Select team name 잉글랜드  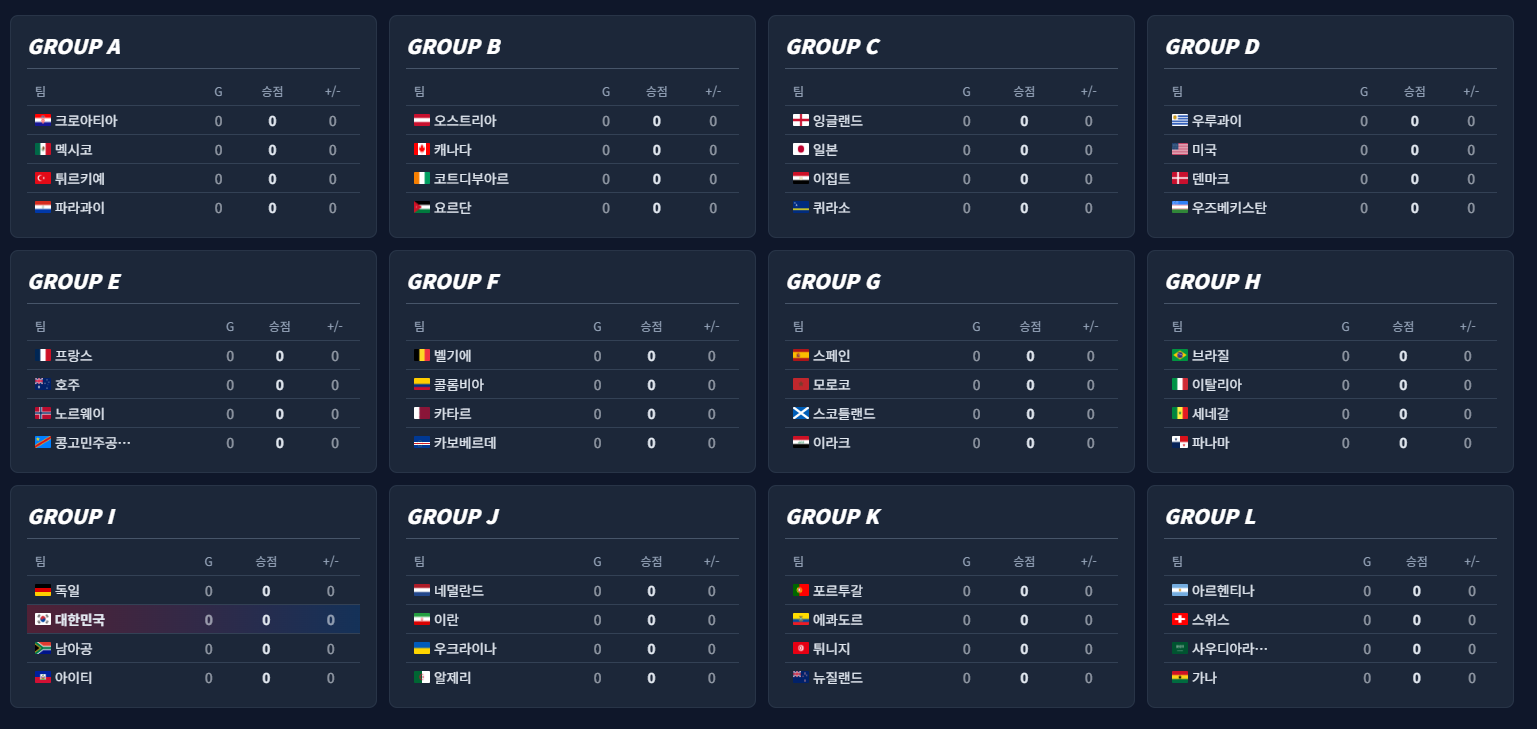[838, 121]
